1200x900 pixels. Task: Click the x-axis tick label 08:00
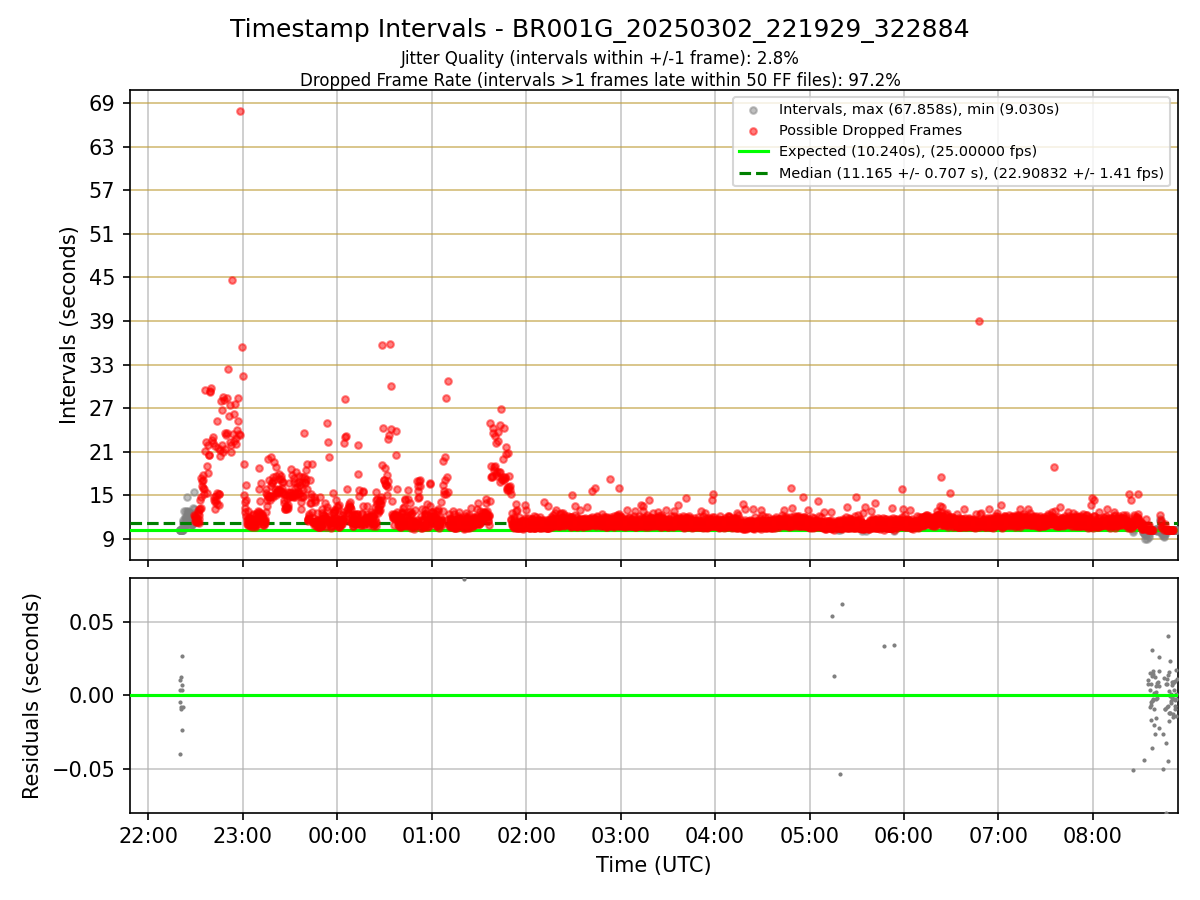(x=1093, y=834)
